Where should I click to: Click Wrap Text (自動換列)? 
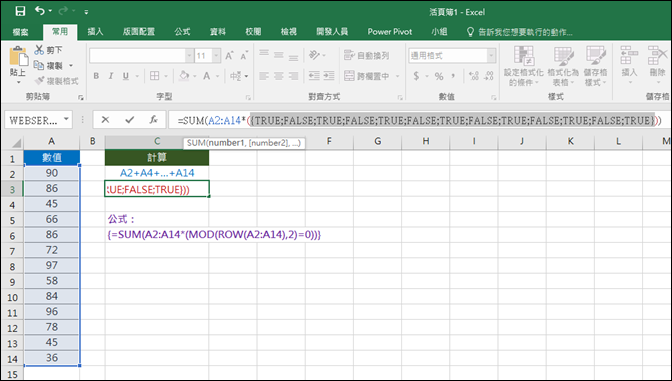click(x=366, y=55)
